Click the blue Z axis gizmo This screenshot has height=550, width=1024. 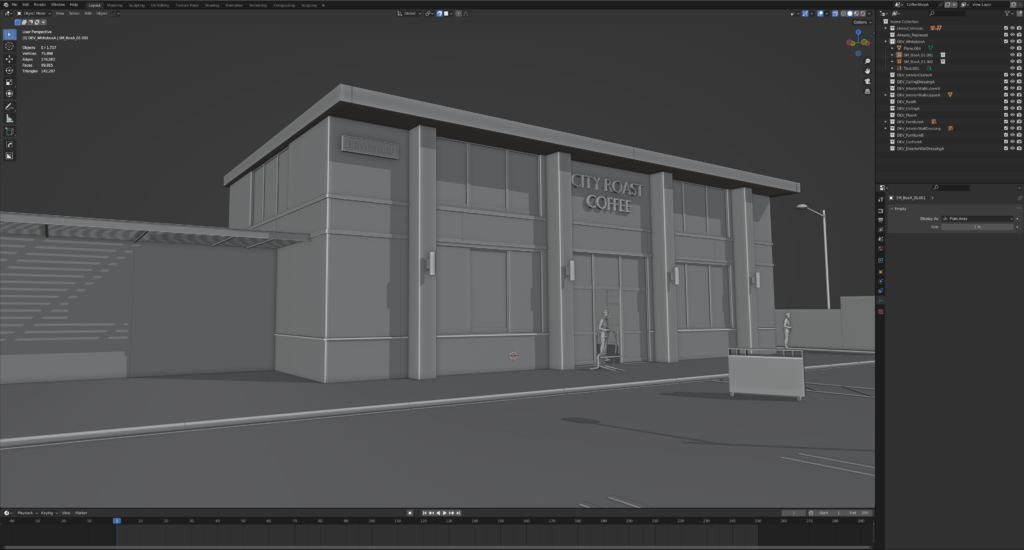tap(858, 32)
